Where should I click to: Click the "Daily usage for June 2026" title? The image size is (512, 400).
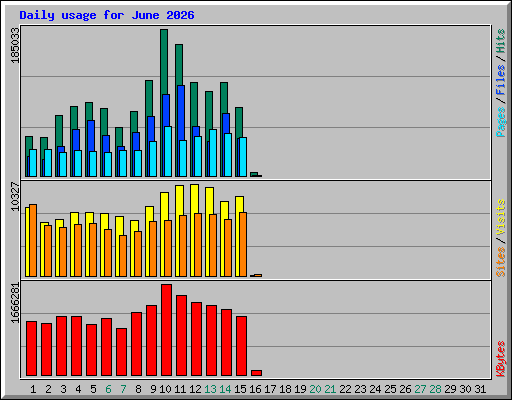pos(107,15)
